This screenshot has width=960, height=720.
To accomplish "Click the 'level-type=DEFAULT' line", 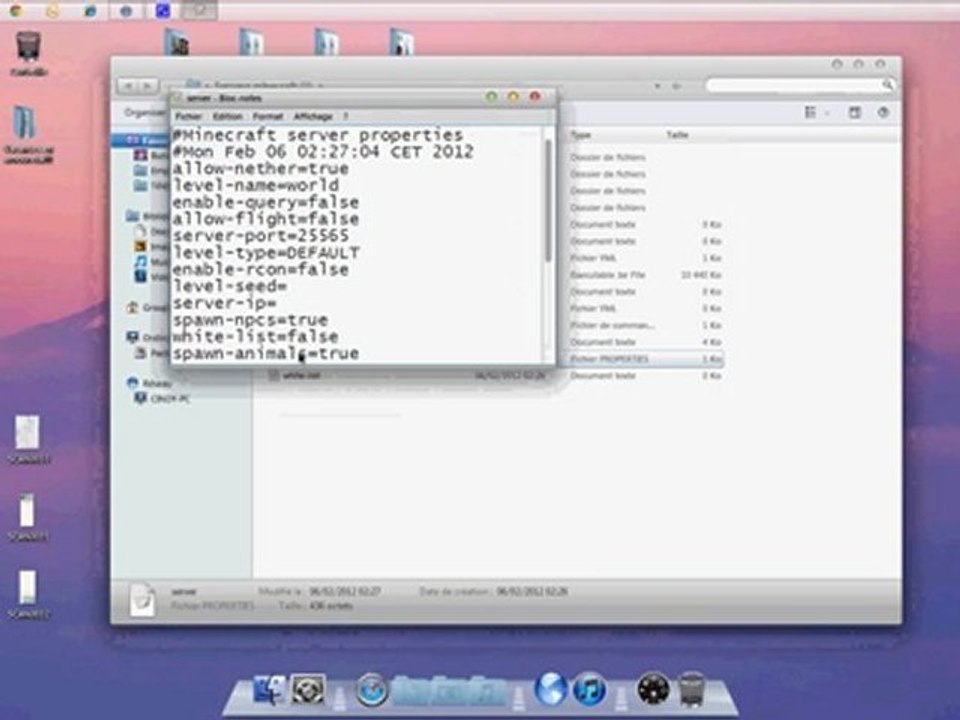I will (265, 253).
